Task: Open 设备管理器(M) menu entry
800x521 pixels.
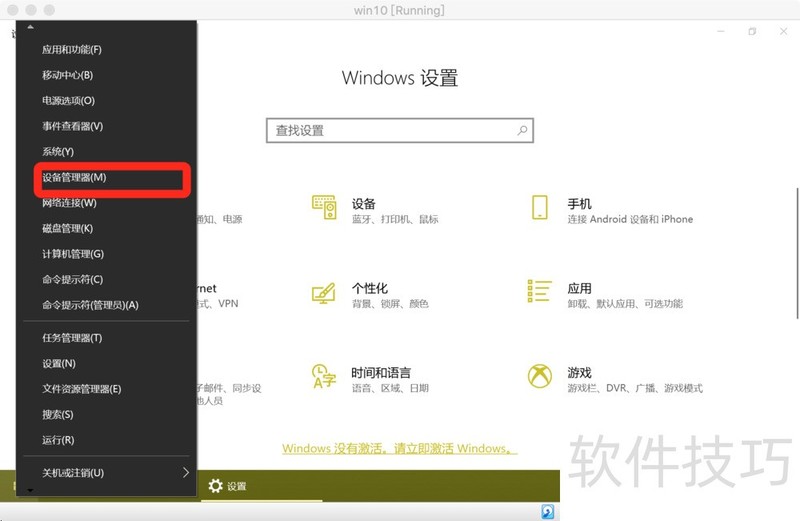Action: (x=106, y=178)
